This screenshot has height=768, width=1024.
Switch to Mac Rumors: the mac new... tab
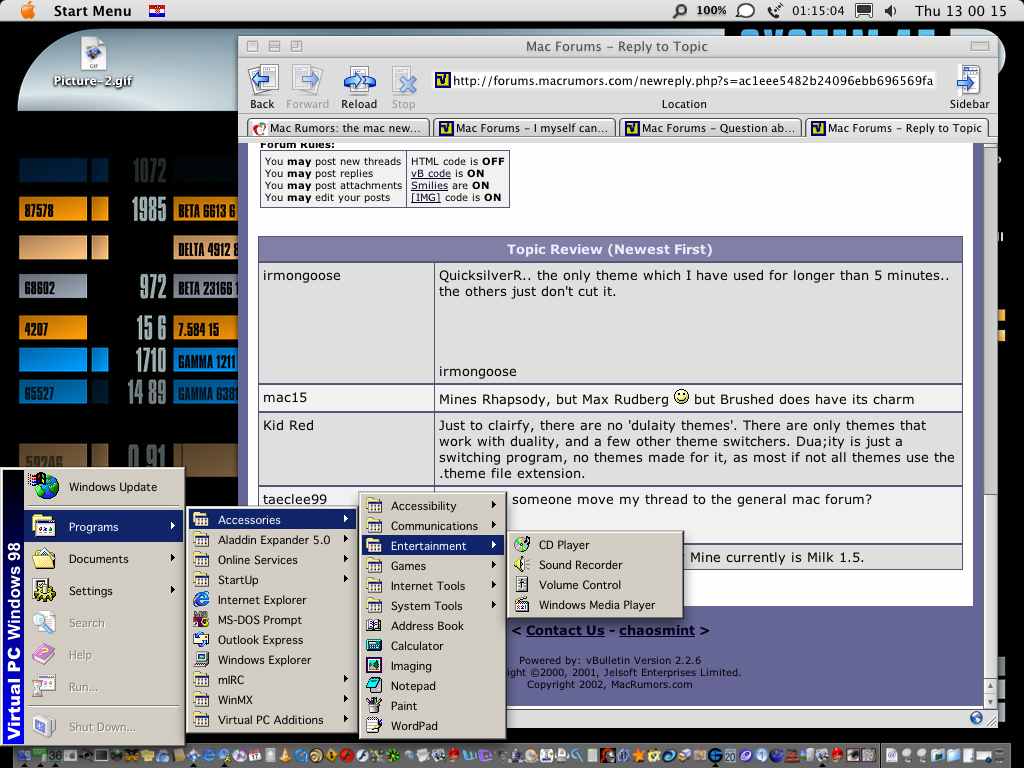point(339,128)
